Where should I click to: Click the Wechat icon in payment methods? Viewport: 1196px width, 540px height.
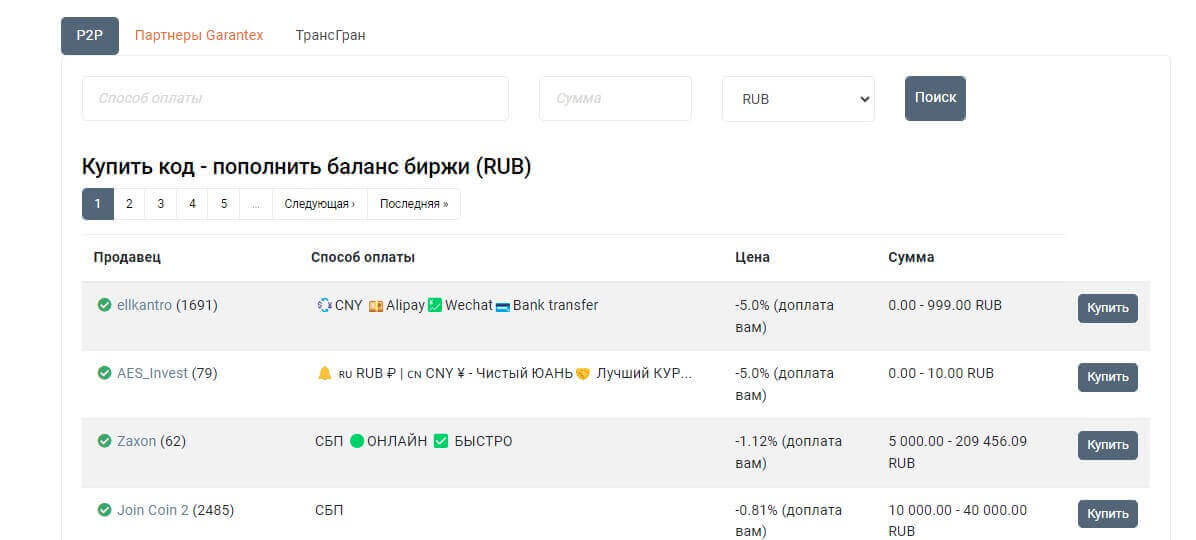(435, 305)
